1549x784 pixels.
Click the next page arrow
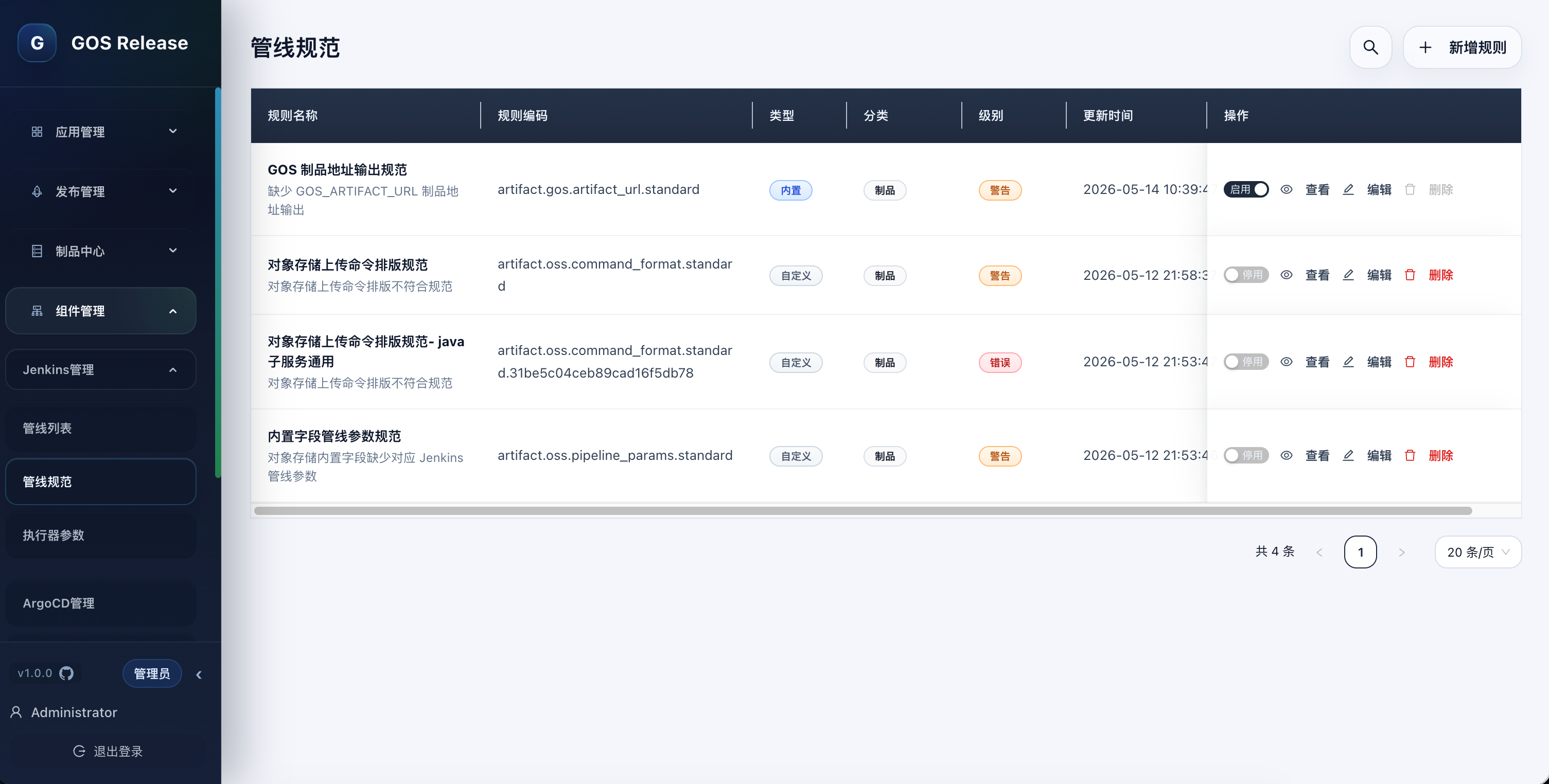[1402, 552]
